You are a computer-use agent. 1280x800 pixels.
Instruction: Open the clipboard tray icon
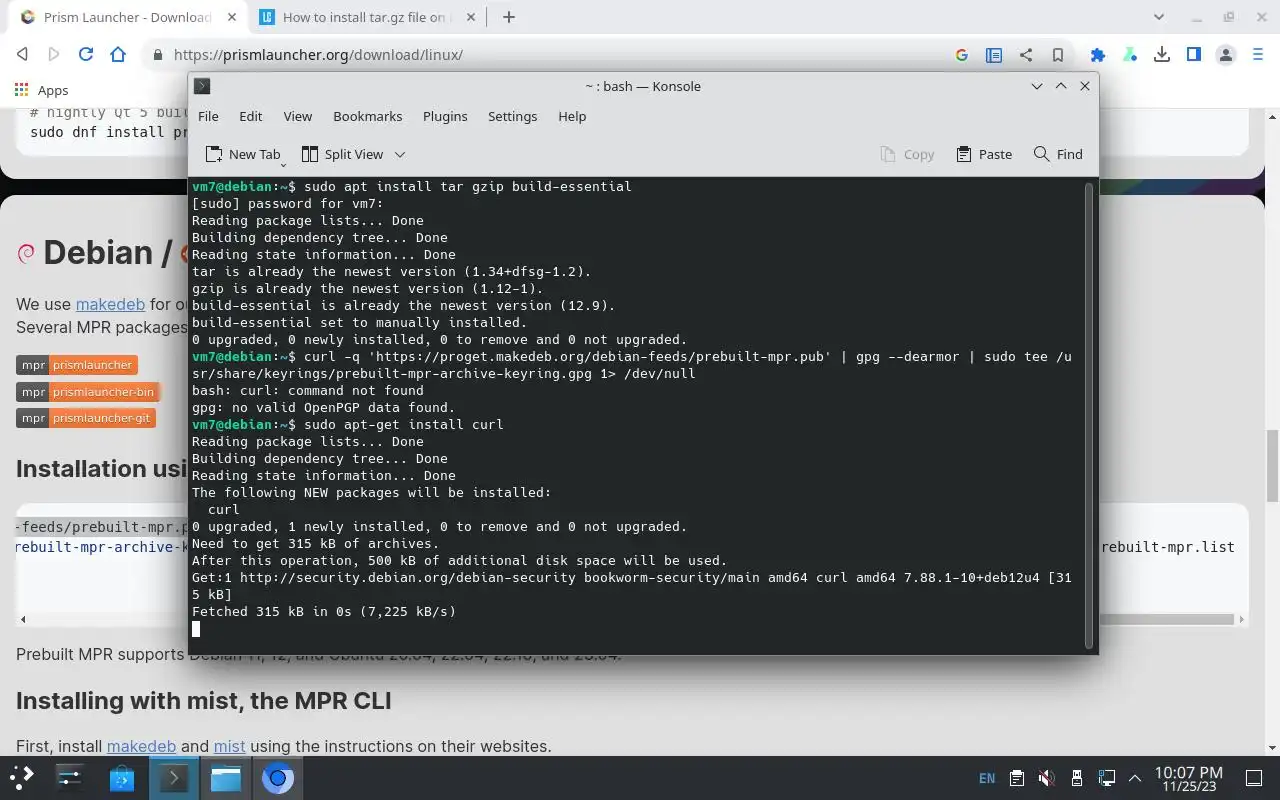tap(1016, 778)
